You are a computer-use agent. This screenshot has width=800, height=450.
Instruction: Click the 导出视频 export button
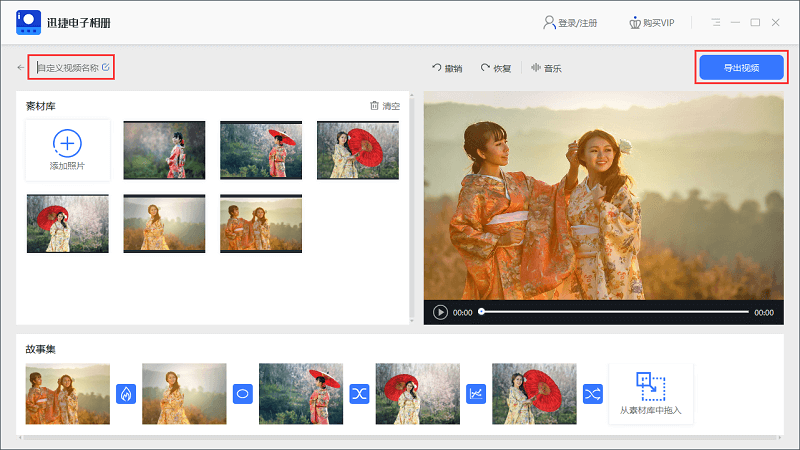pyautogui.click(x=742, y=68)
